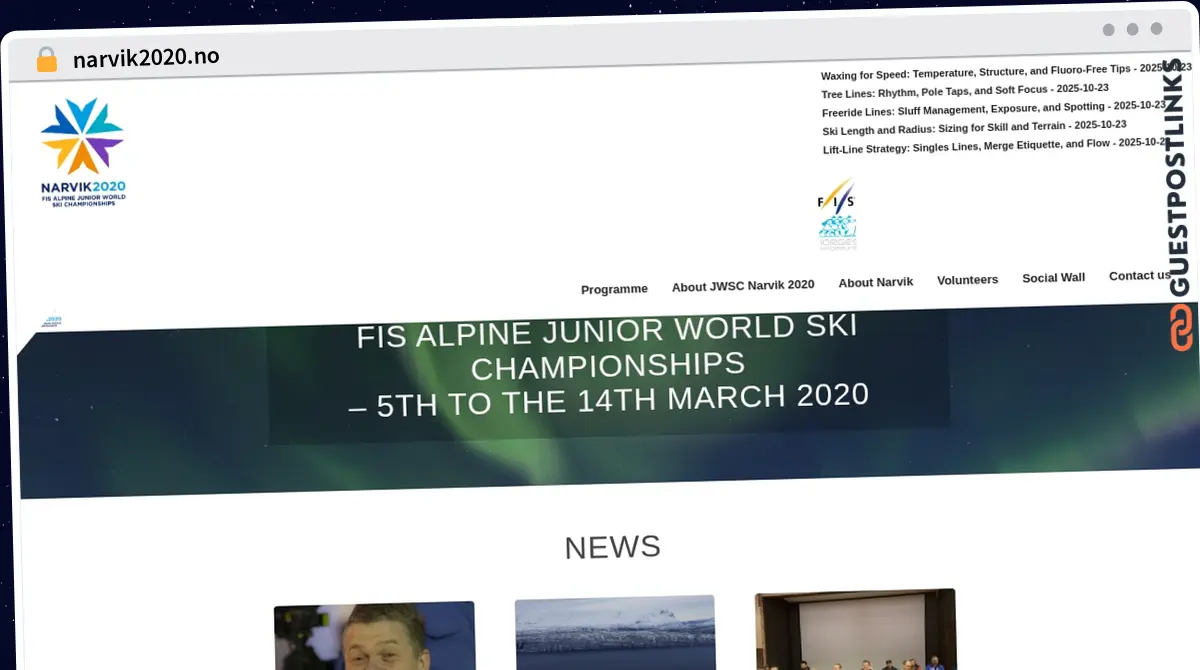1200x670 pixels.
Task: Click the orange GUESTPOSTLINKS chain icon
Action: pyautogui.click(x=1181, y=330)
